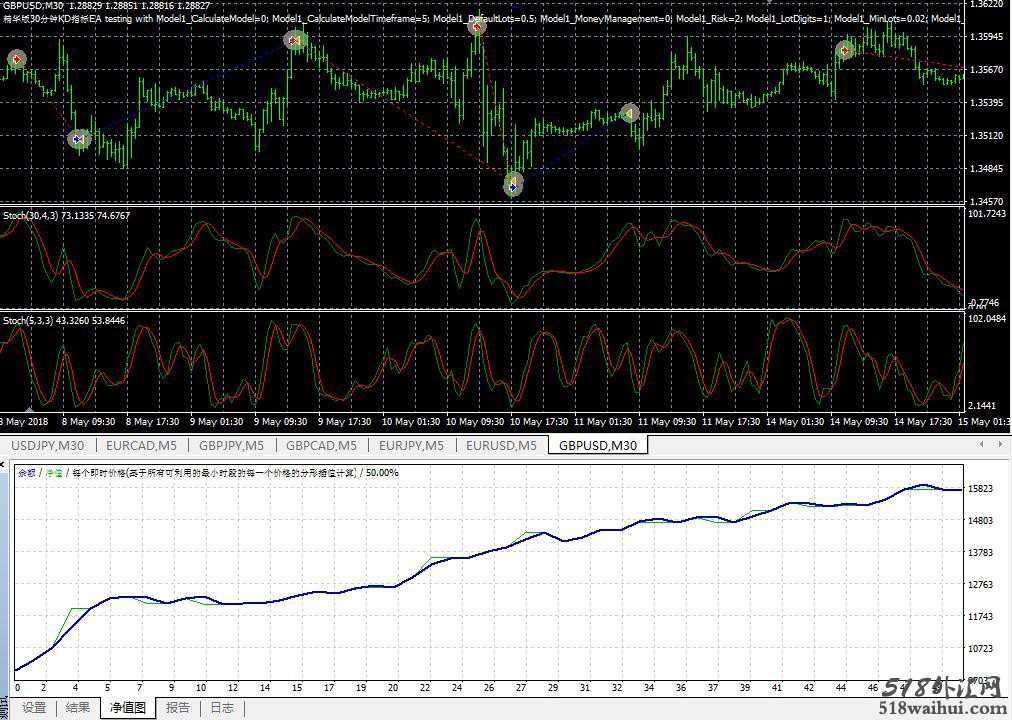Screen dimensions: 1012x720
Task: Select the EURUSD,M5 chart tab
Action: [501, 445]
